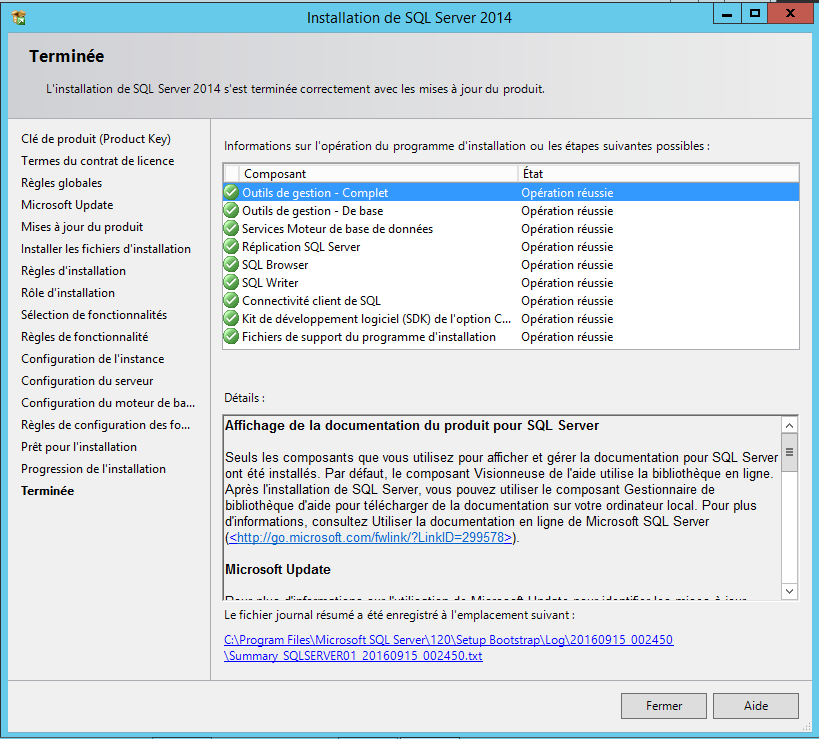Select the Réplication SQL Server row
The image size is (819, 739).
pyautogui.click(x=511, y=247)
